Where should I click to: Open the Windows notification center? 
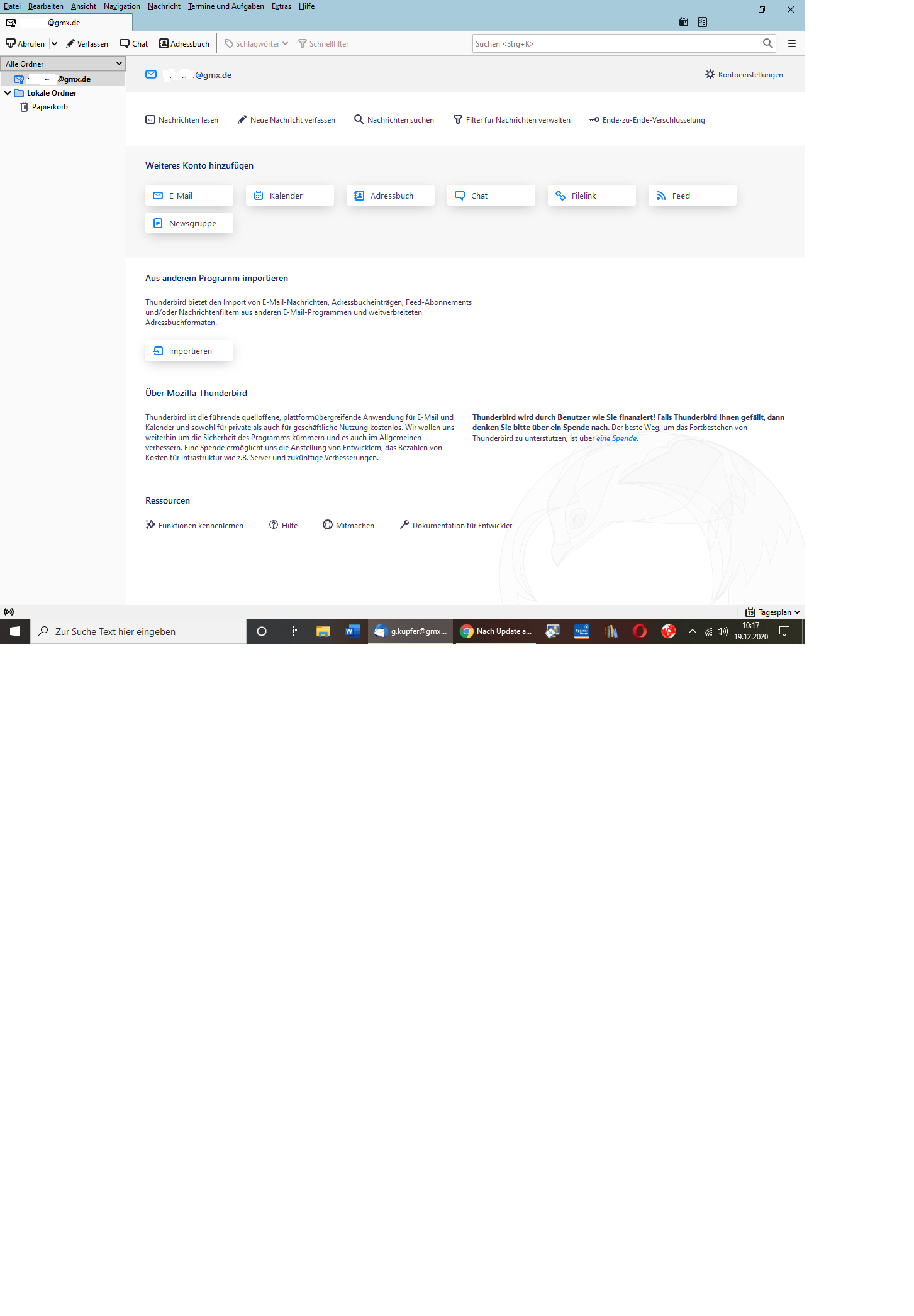pos(784,631)
